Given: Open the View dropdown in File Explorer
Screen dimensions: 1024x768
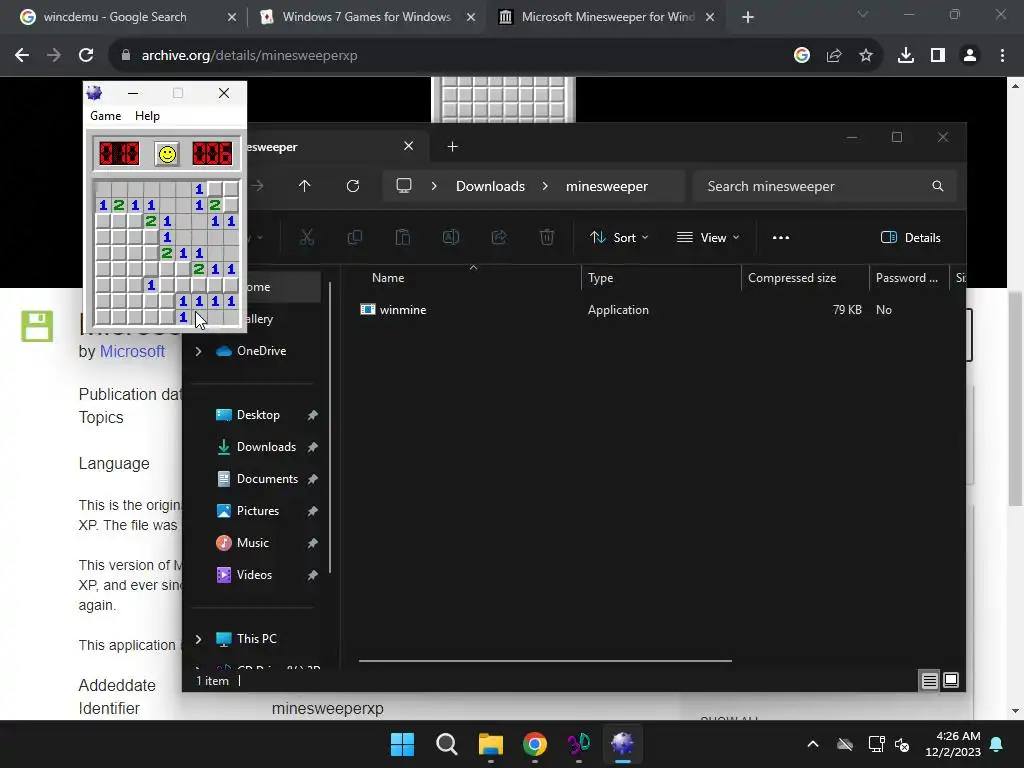Looking at the screenshot, I should pos(708,238).
